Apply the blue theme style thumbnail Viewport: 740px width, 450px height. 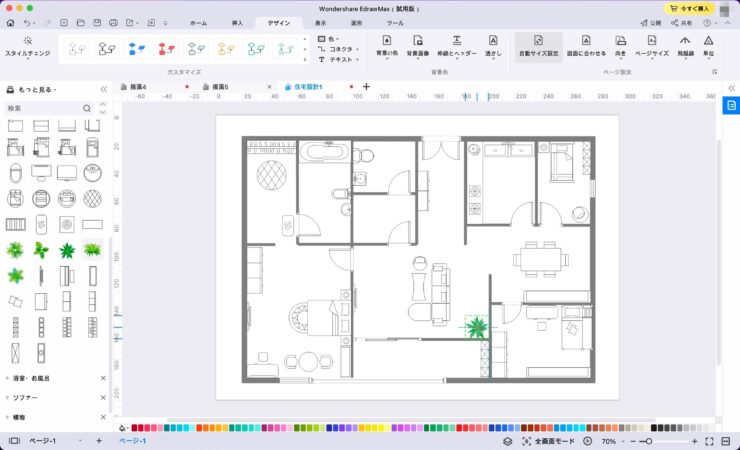pos(137,49)
